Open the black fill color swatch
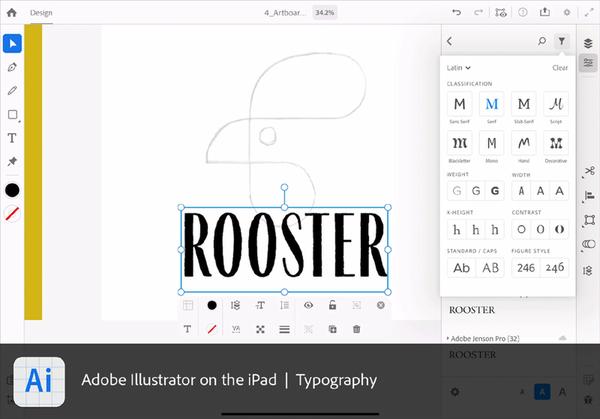This screenshot has height=419, width=600. tap(12, 190)
